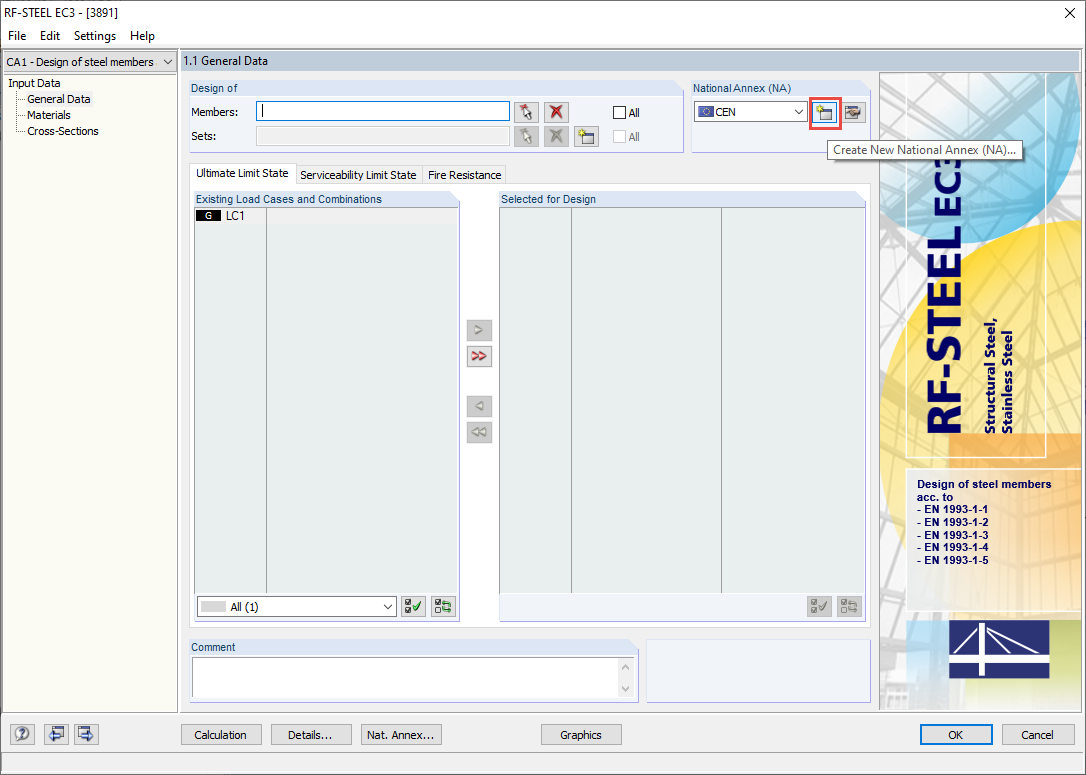The image size is (1086, 775).
Task: Select Input Data in the navigator
Action: pos(34,83)
